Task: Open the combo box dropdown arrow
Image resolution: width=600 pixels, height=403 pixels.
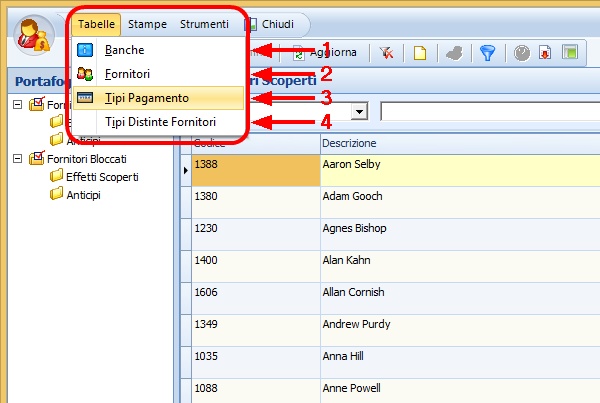Action: (359, 111)
